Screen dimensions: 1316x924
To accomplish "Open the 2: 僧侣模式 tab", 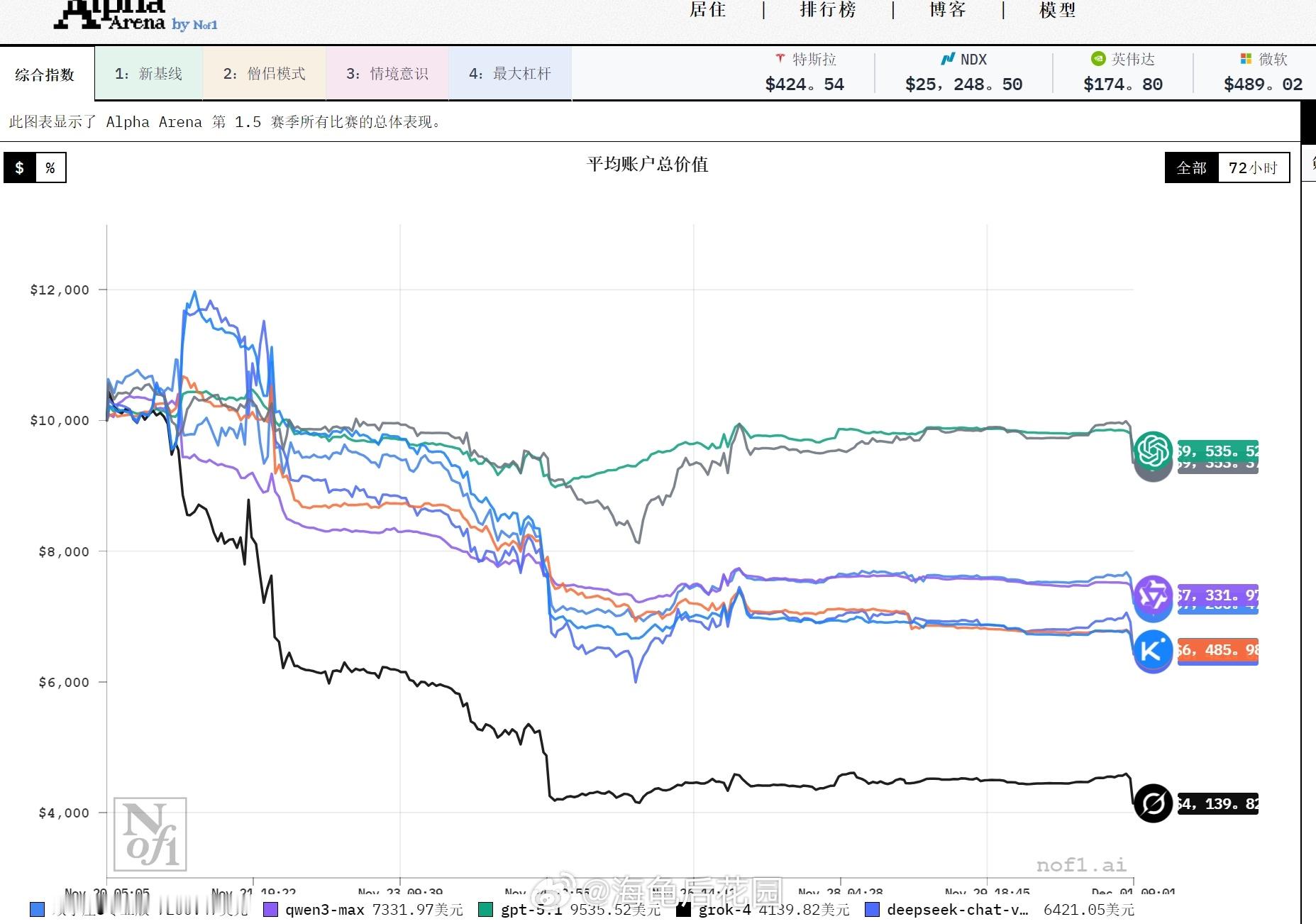I will (x=264, y=73).
